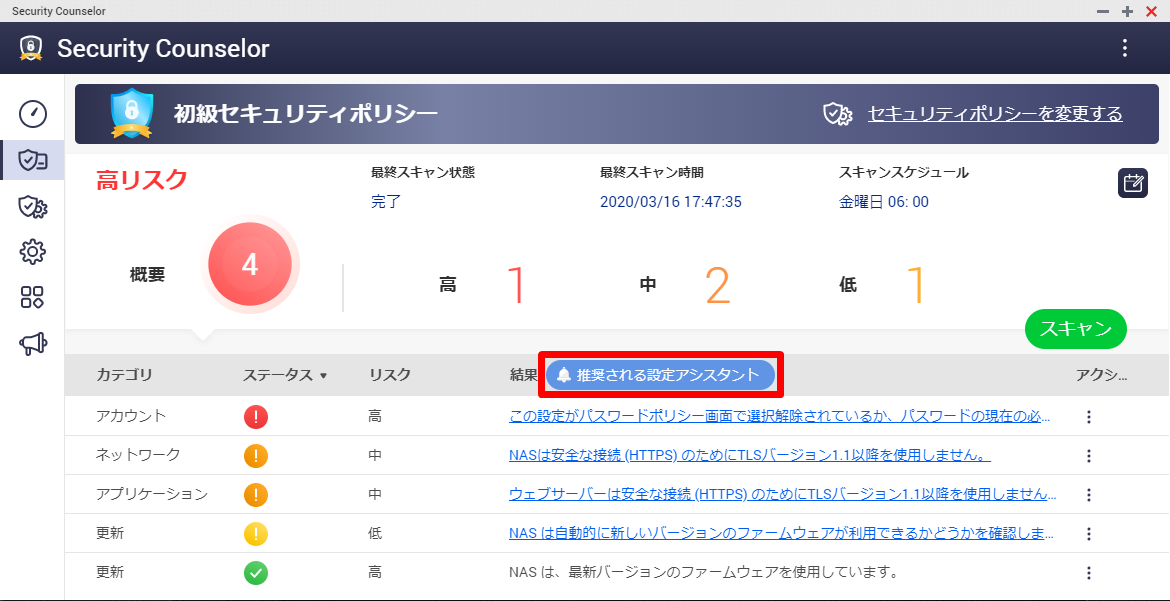Open the Overview dashboard gauge icon
Viewport: 1170px width, 601px height.
point(33,113)
